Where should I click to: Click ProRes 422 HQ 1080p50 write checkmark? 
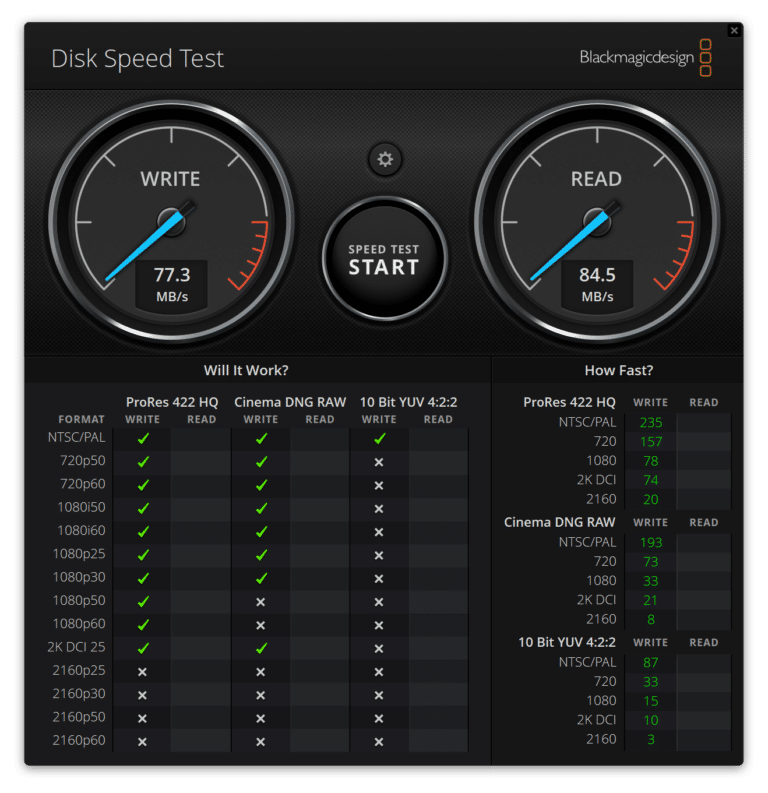[x=143, y=601]
